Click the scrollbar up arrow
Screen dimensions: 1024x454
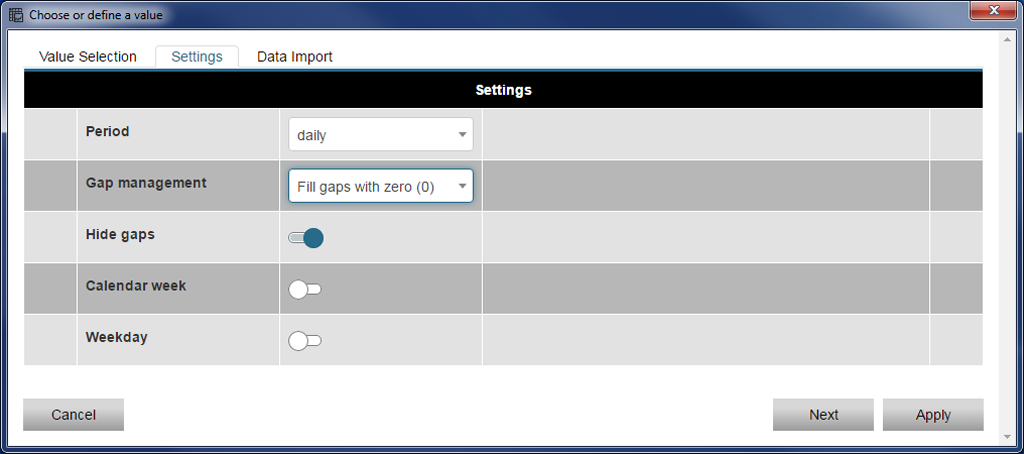(1006, 37)
